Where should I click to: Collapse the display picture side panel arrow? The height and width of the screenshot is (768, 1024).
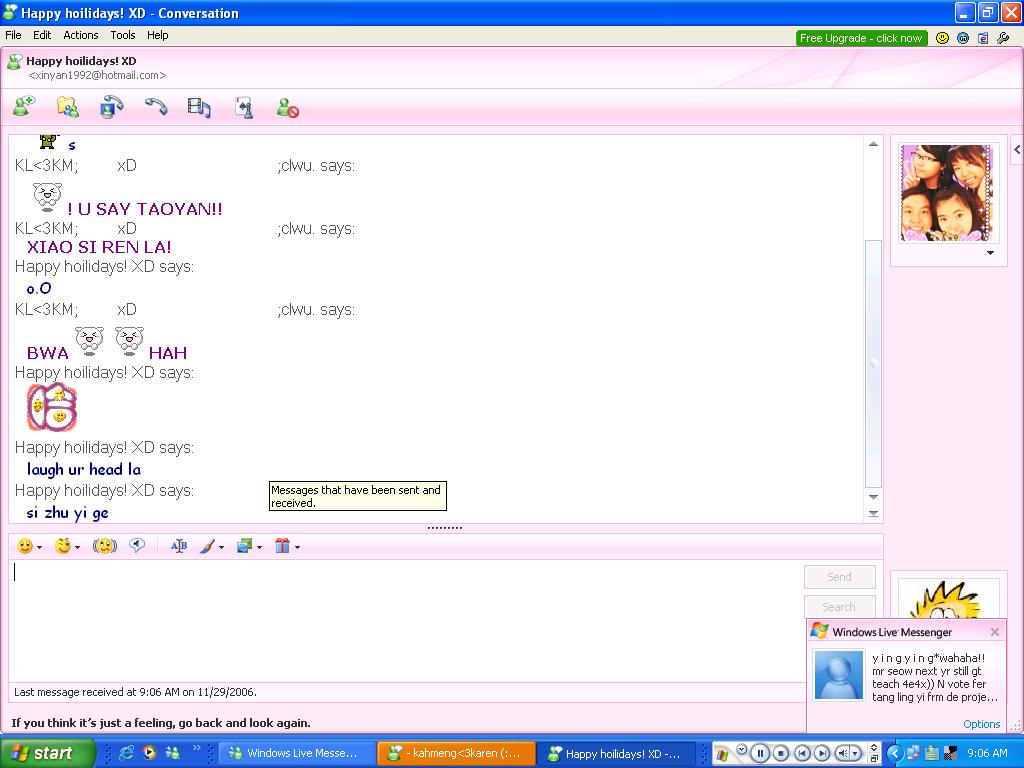pos(1017,150)
